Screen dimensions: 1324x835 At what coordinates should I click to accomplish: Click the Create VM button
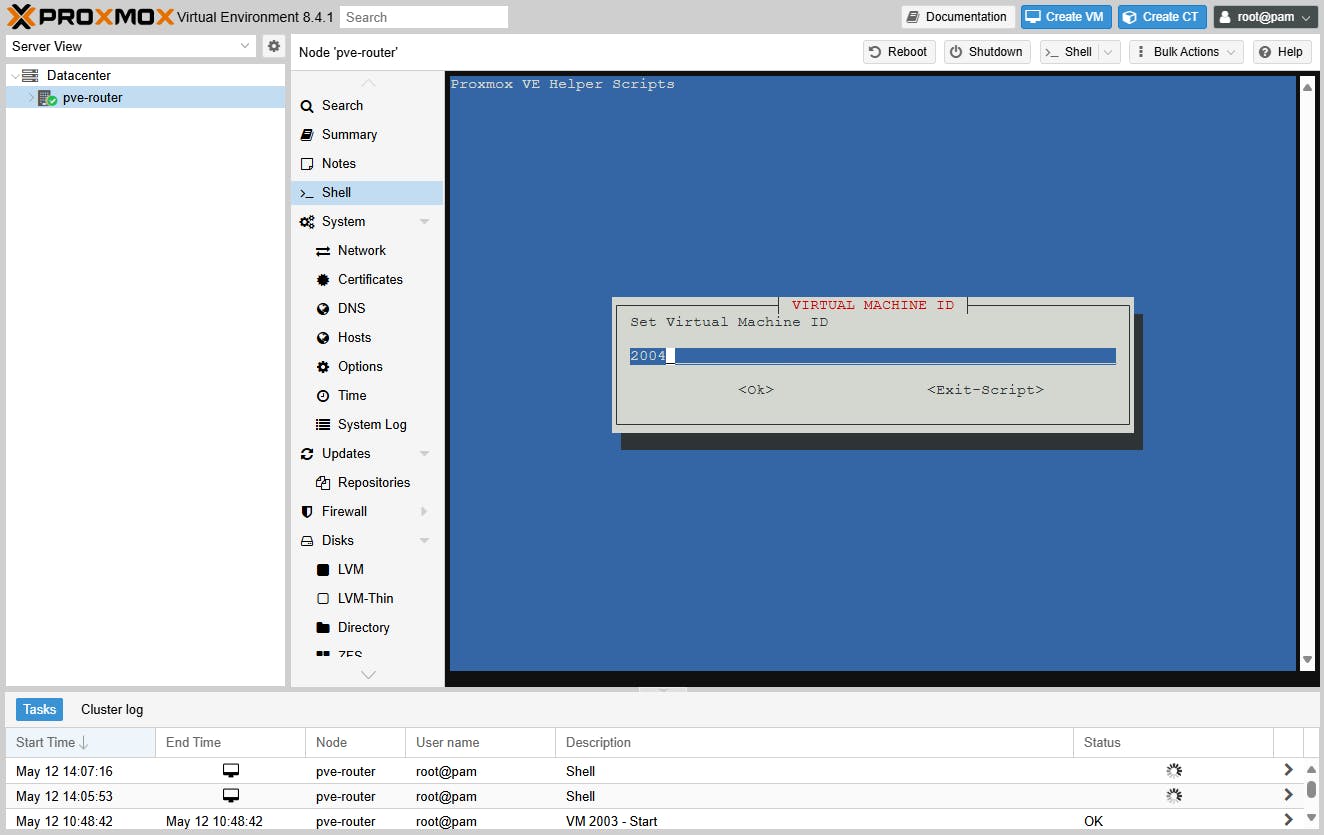(x=1064, y=16)
